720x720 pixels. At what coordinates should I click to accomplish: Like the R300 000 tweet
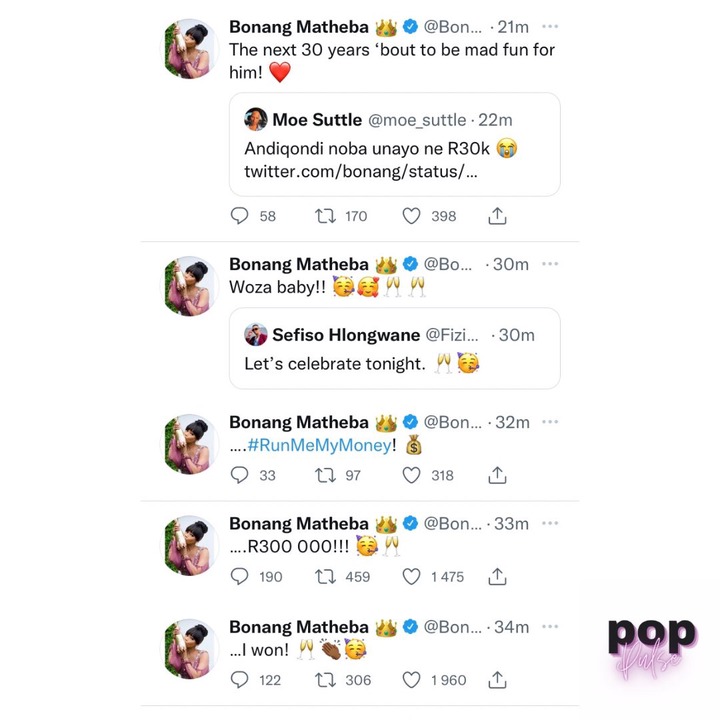tap(411, 576)
